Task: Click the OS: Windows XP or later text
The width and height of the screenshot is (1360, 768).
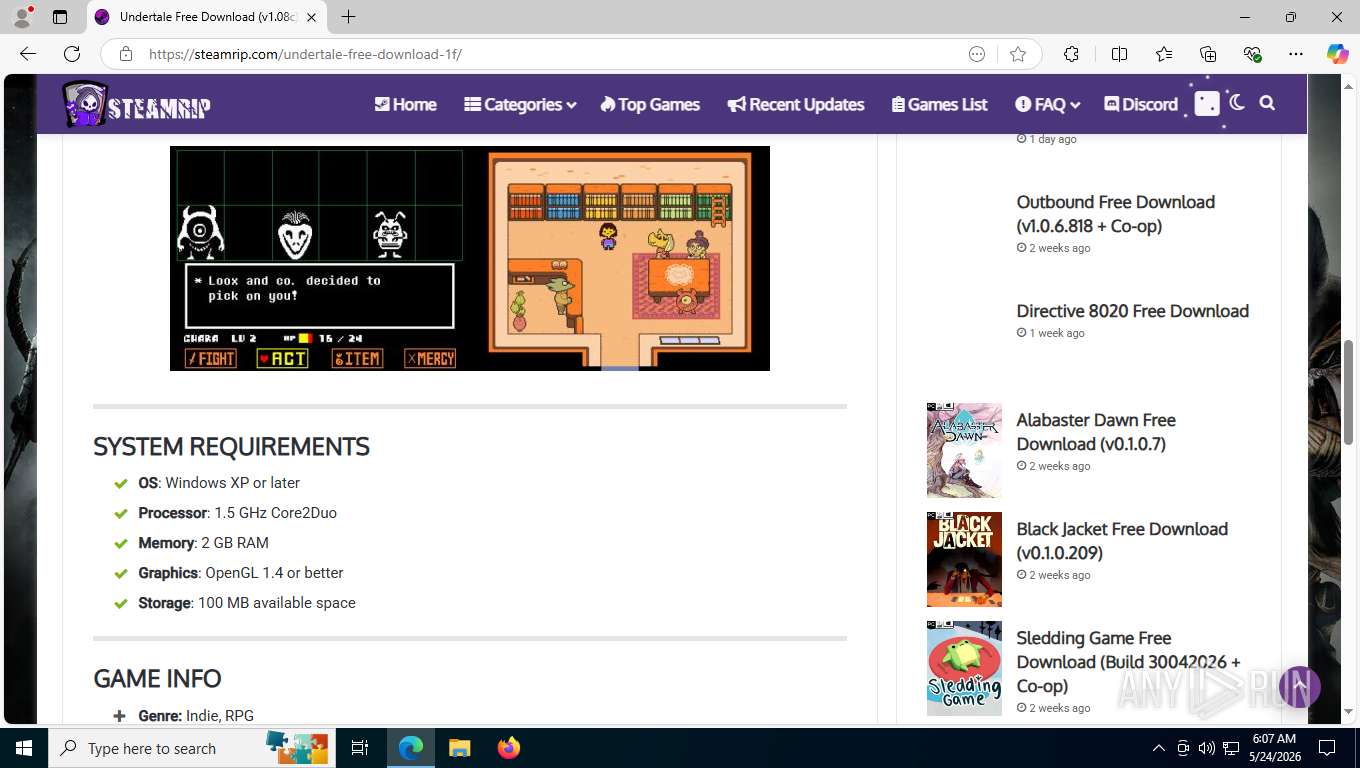Action: (219, 483)
